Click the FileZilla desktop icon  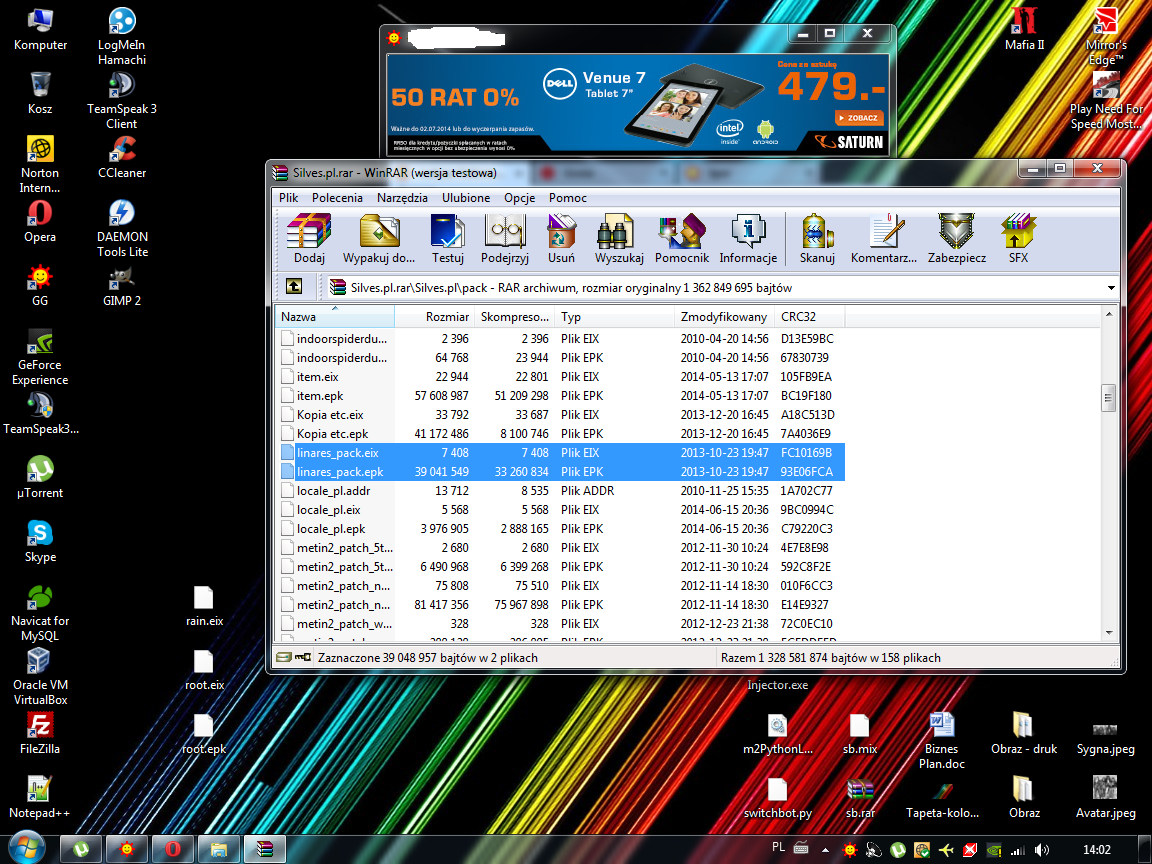40,733
